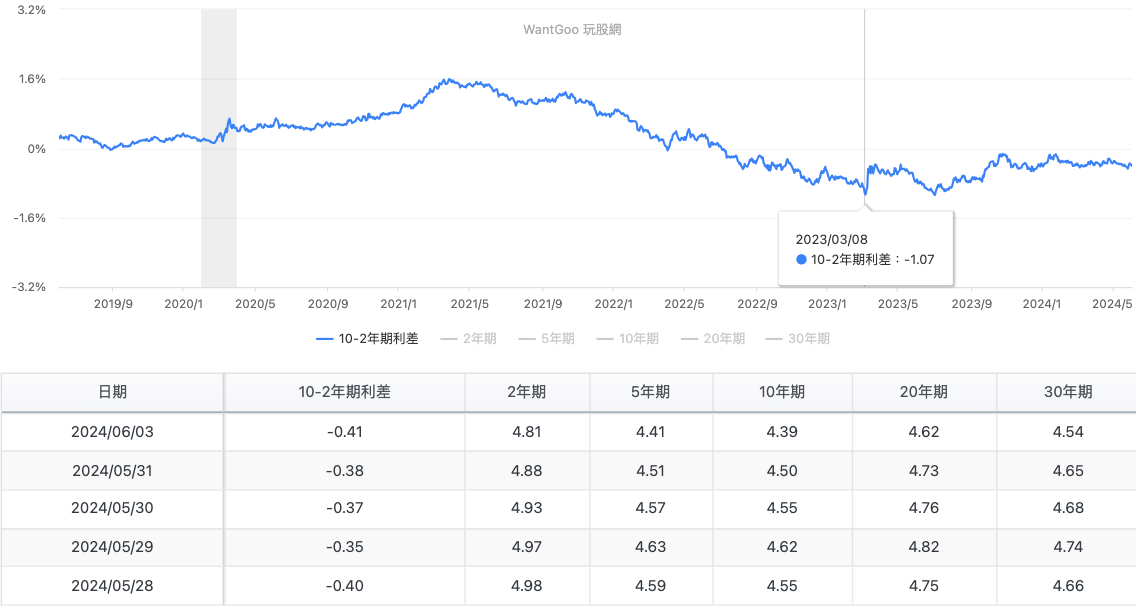This screenshot has width=1136, height=610.
Task: Click the WantGoo 玩股網 watermark
Action: 572,30
